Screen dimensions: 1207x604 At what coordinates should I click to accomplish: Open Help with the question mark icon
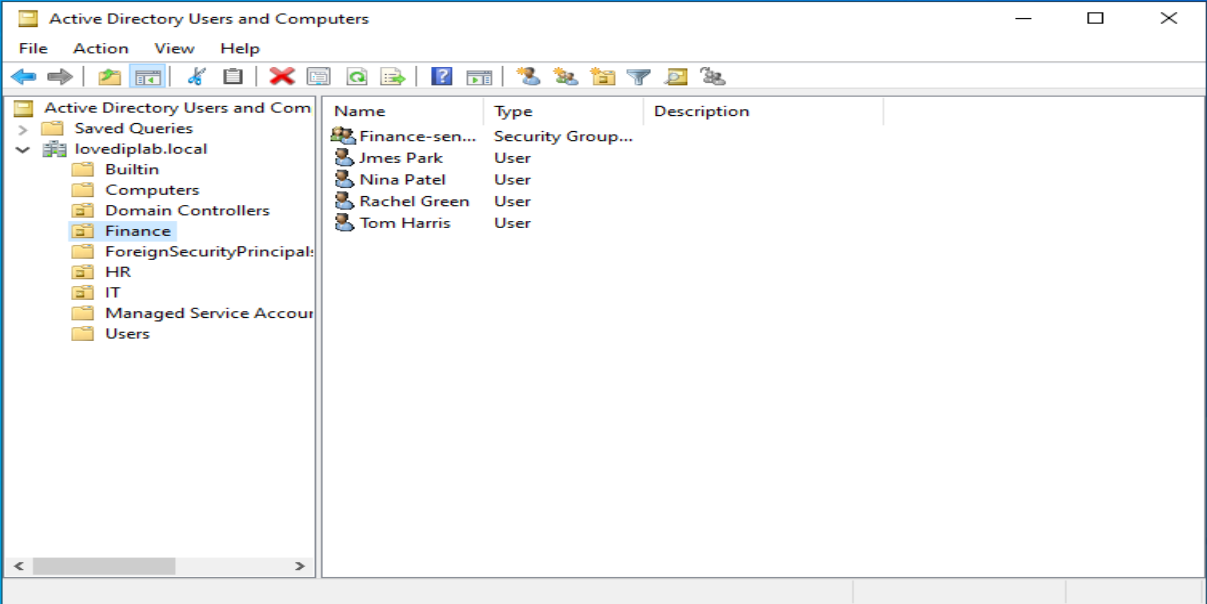coord(441,77)
